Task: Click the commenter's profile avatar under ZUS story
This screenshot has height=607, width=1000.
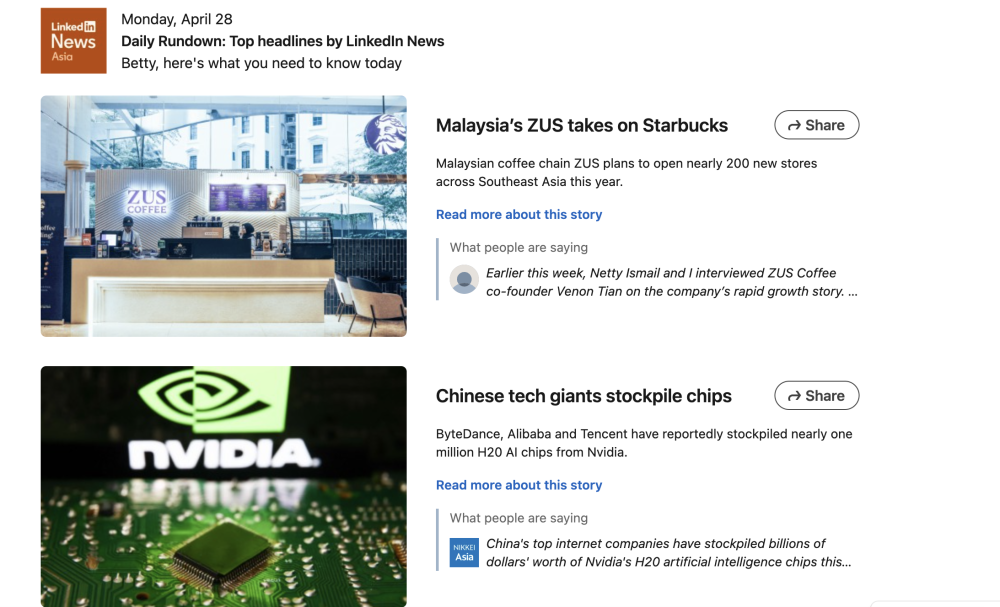Action: click(x=464, y=279)
